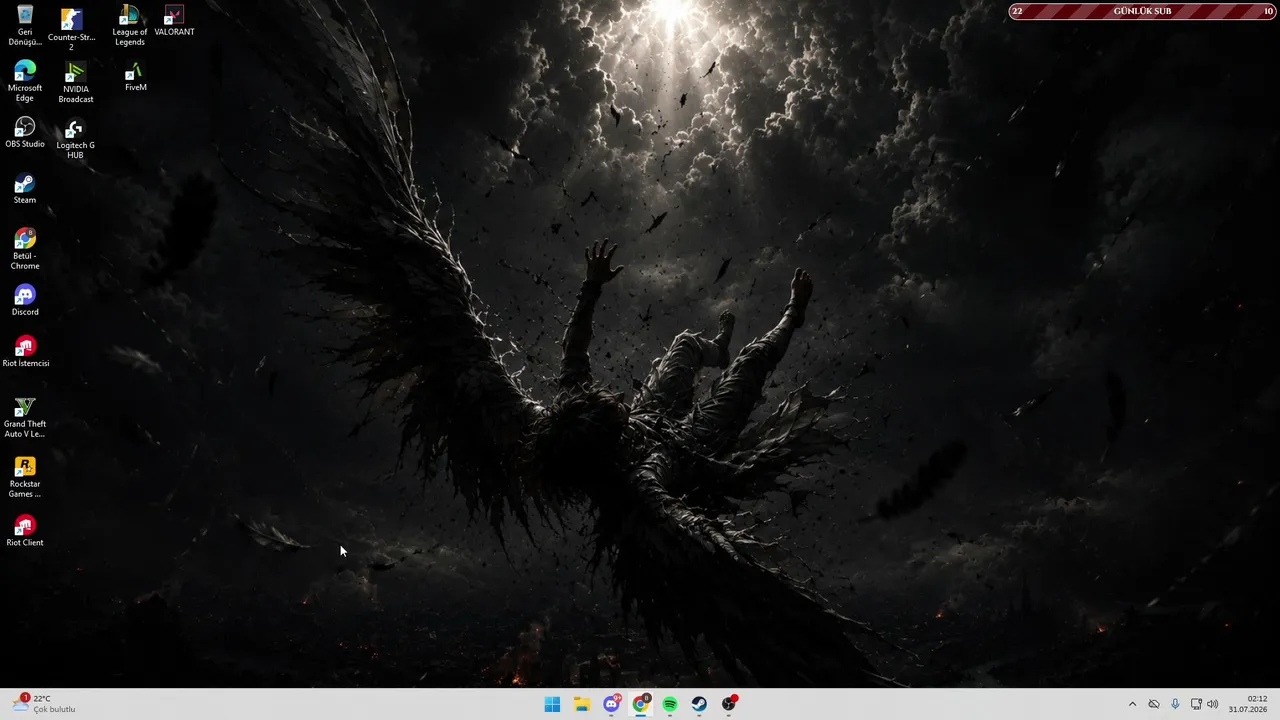Select the VALORANT desktop shortcut
The height and width of the screenshot is (720, 1280).
pyautogui.click(x=174, y=22)
